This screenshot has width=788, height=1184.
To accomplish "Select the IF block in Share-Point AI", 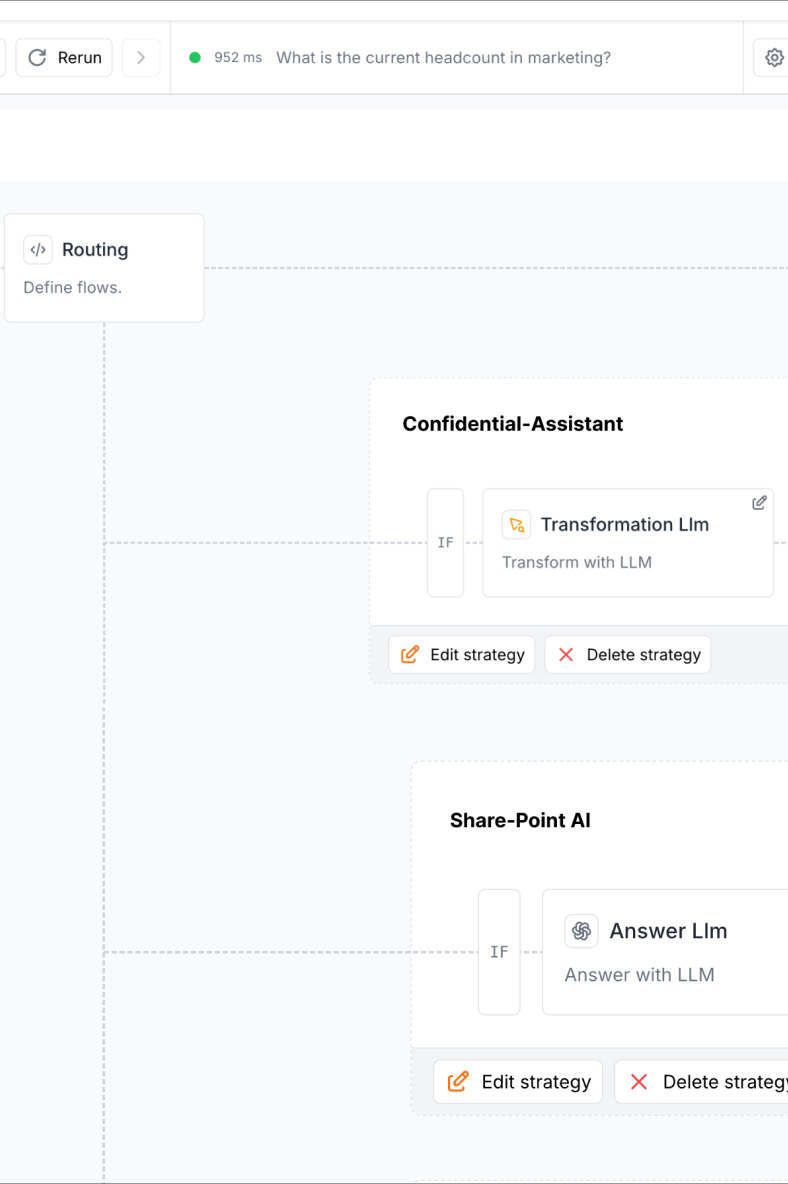I will point(499,952).
